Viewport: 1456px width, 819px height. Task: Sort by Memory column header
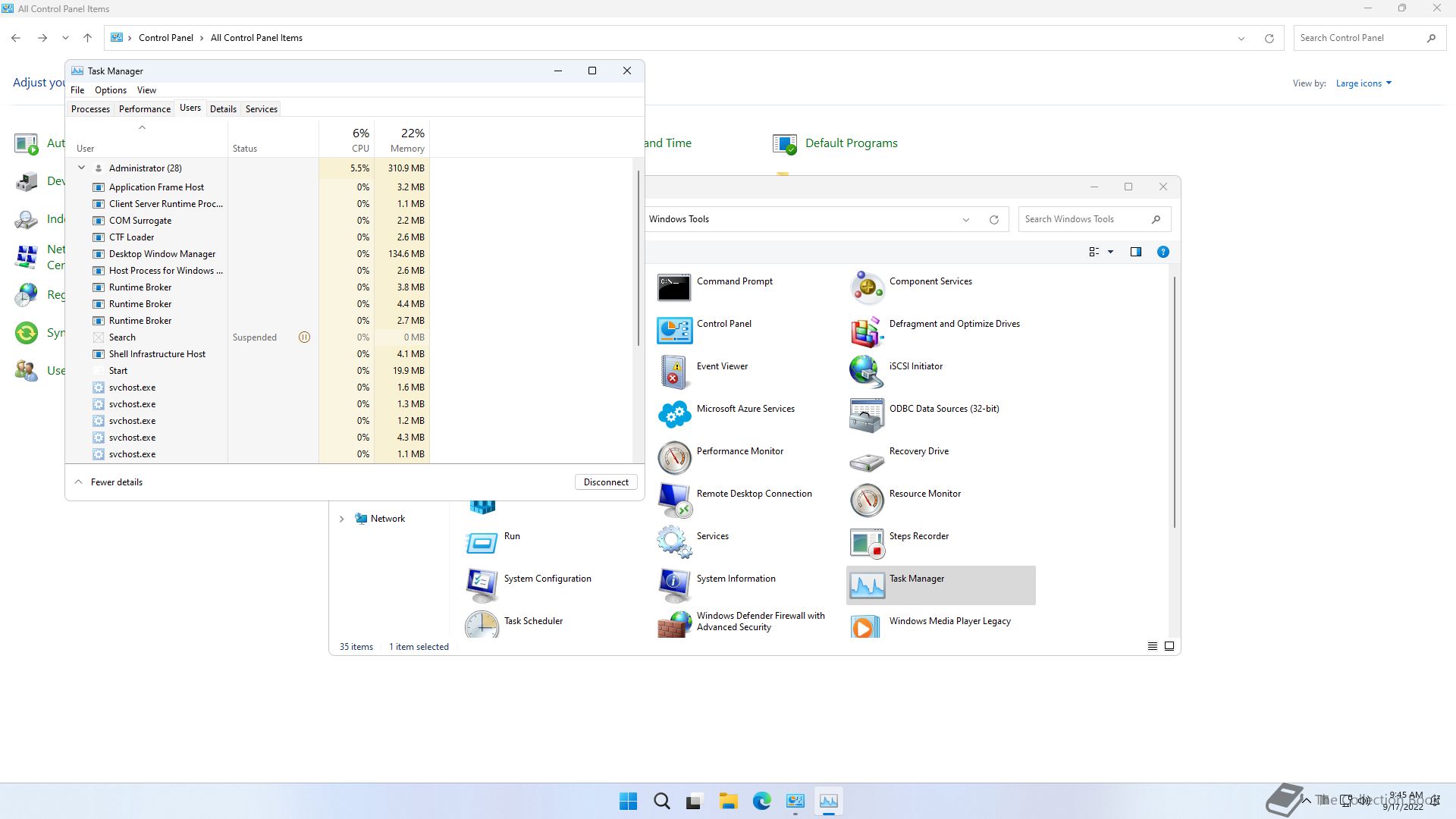[402, 139]
